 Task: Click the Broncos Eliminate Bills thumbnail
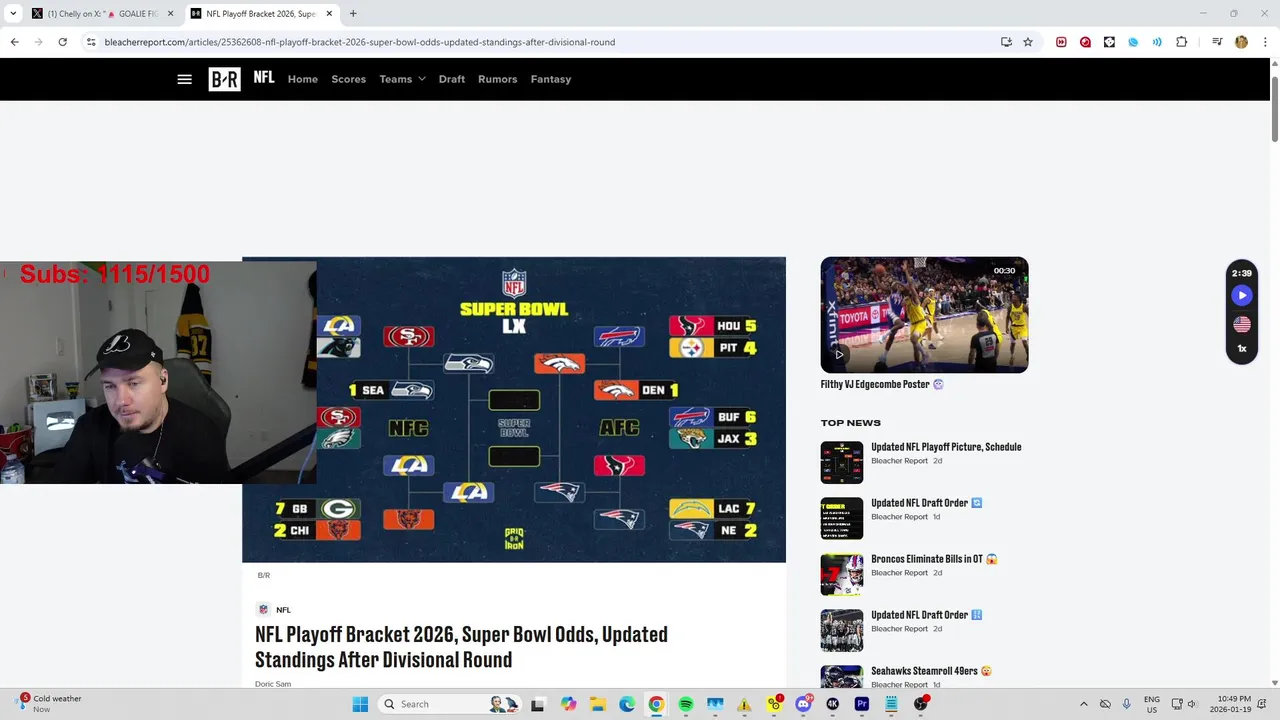[x=842, y=575]
